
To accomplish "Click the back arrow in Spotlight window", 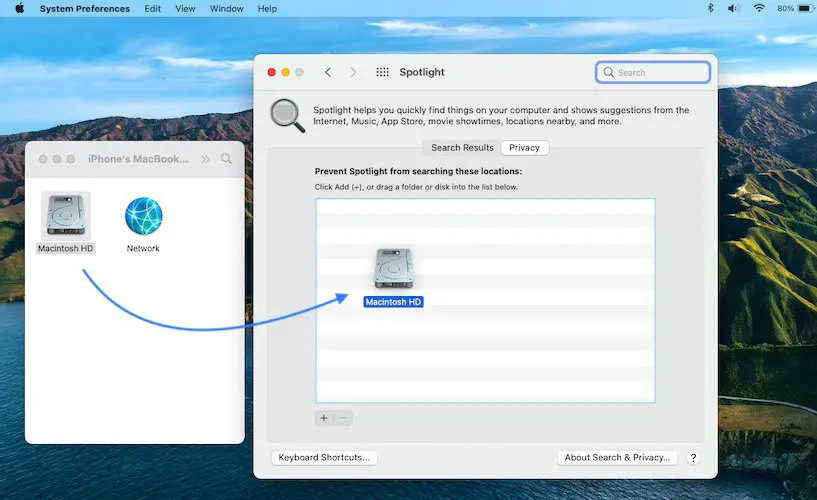I will click(x=328, y=72).
